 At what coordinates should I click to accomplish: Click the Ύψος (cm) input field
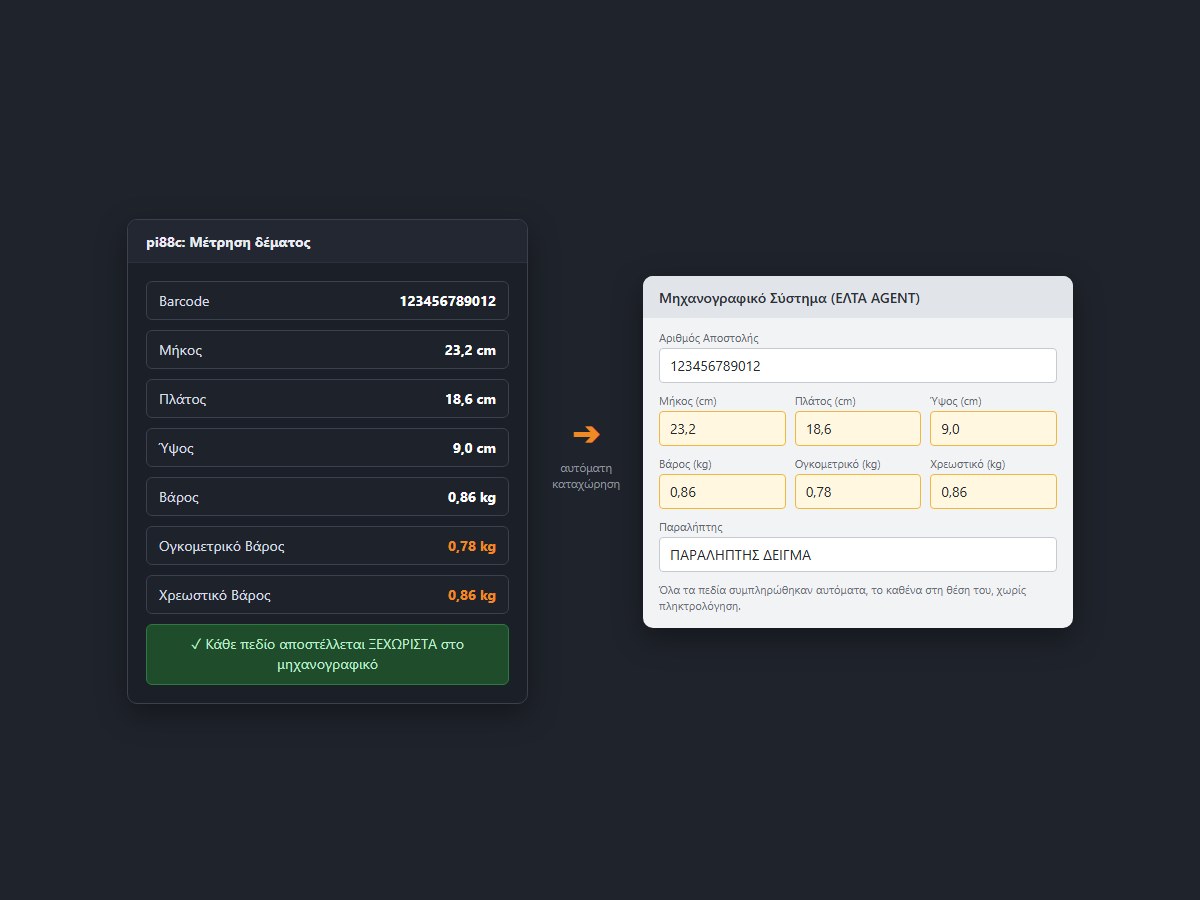click(993, 429)
